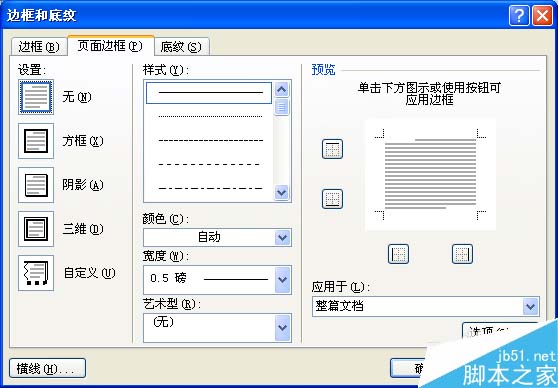
Task: Close the 边框和底纹 dialog
Action: [x=542, y=16]
